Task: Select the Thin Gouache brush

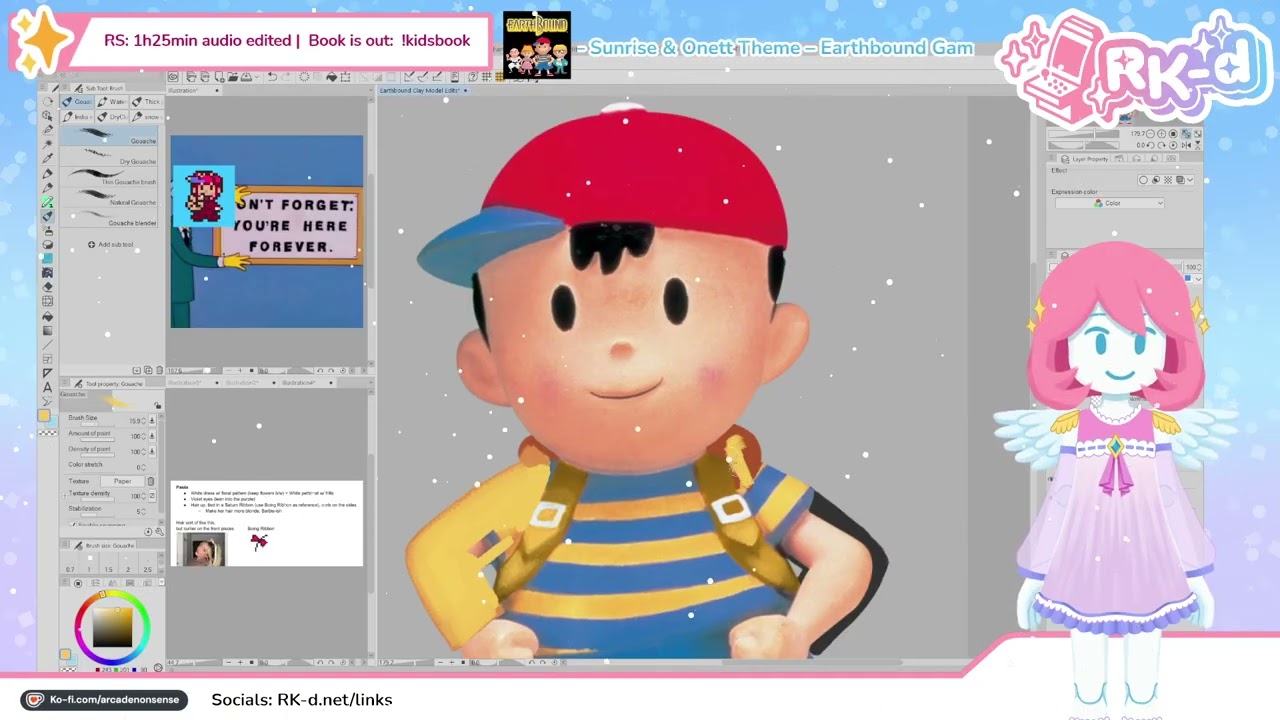Action: (110, 178)
